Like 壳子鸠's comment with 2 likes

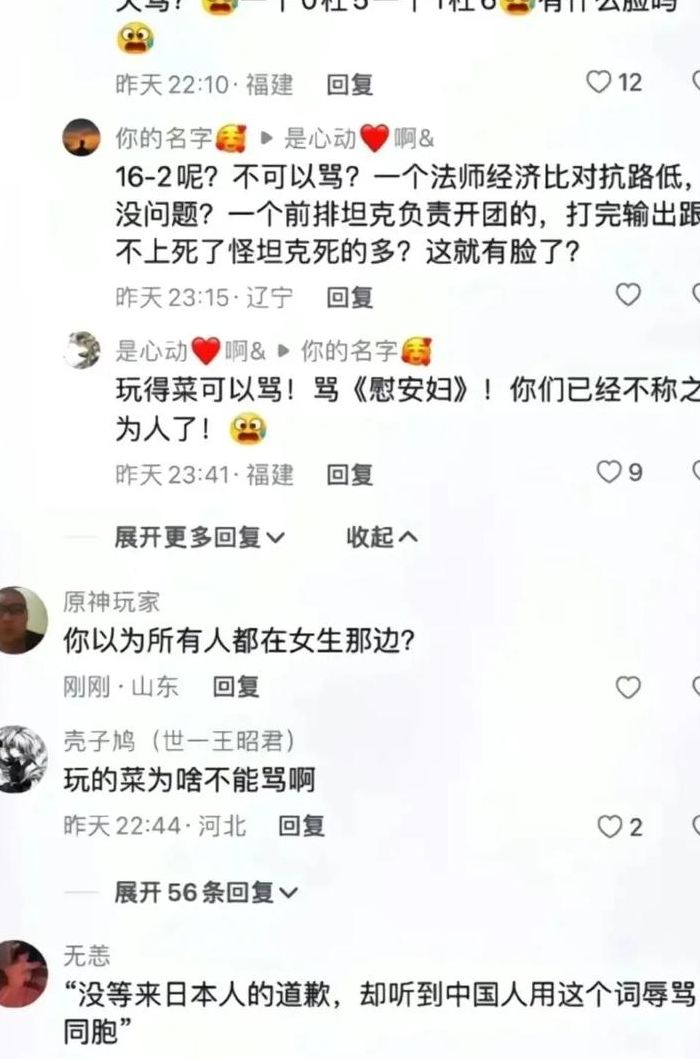610,826
